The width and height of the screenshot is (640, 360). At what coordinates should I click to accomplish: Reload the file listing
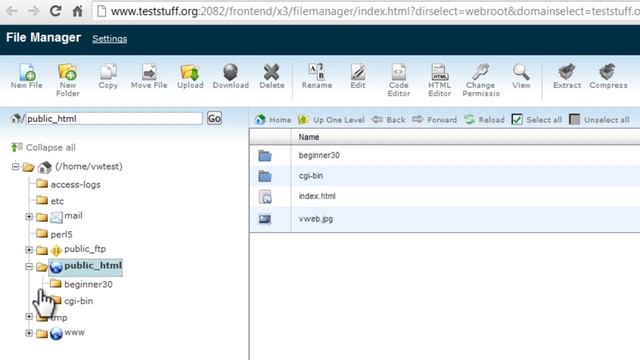[484, 120]
